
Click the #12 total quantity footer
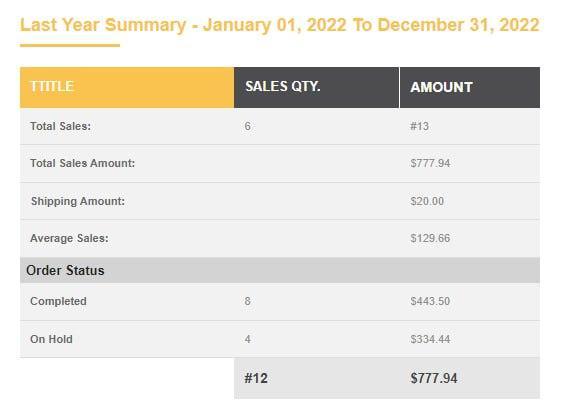[x=256, y=378]
